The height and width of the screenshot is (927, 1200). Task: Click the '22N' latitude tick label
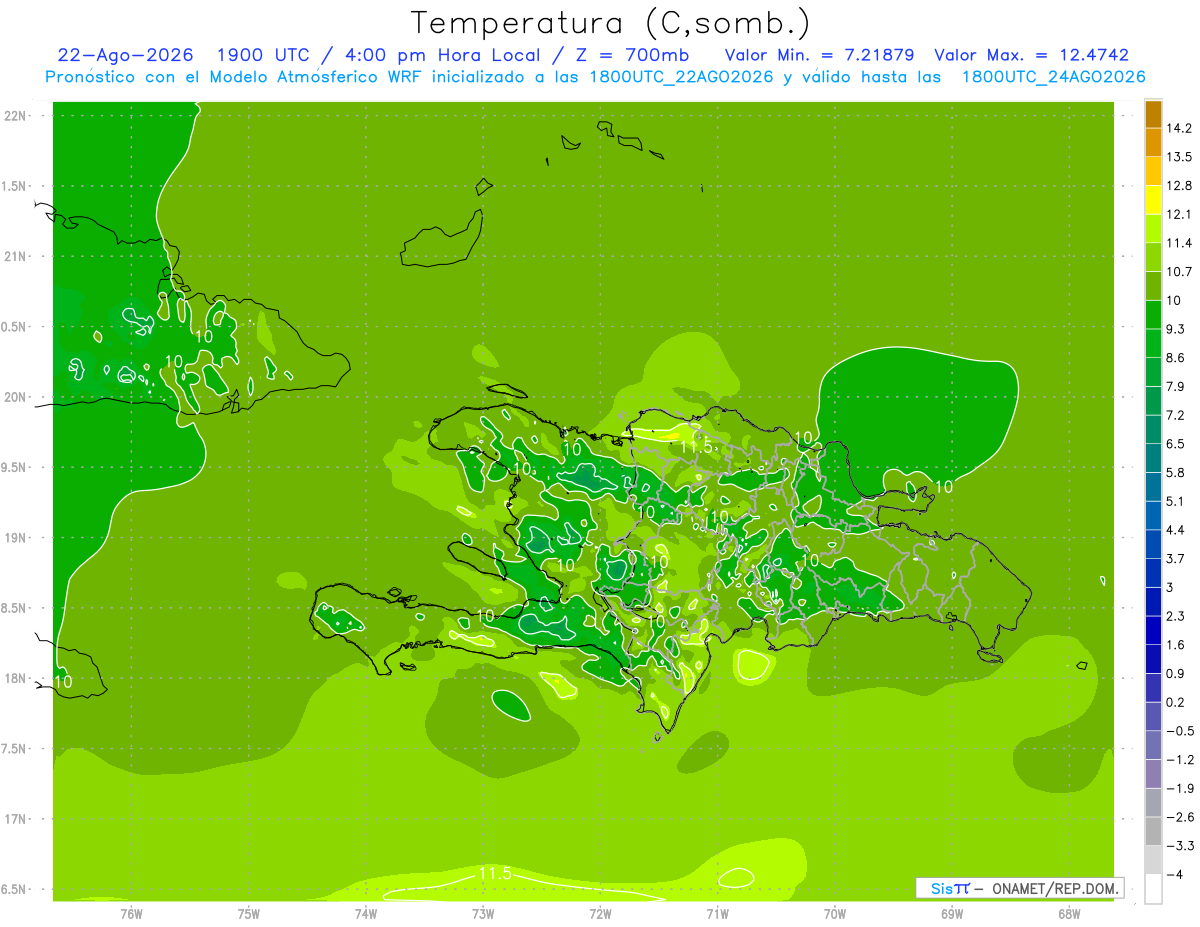(15, 115)
